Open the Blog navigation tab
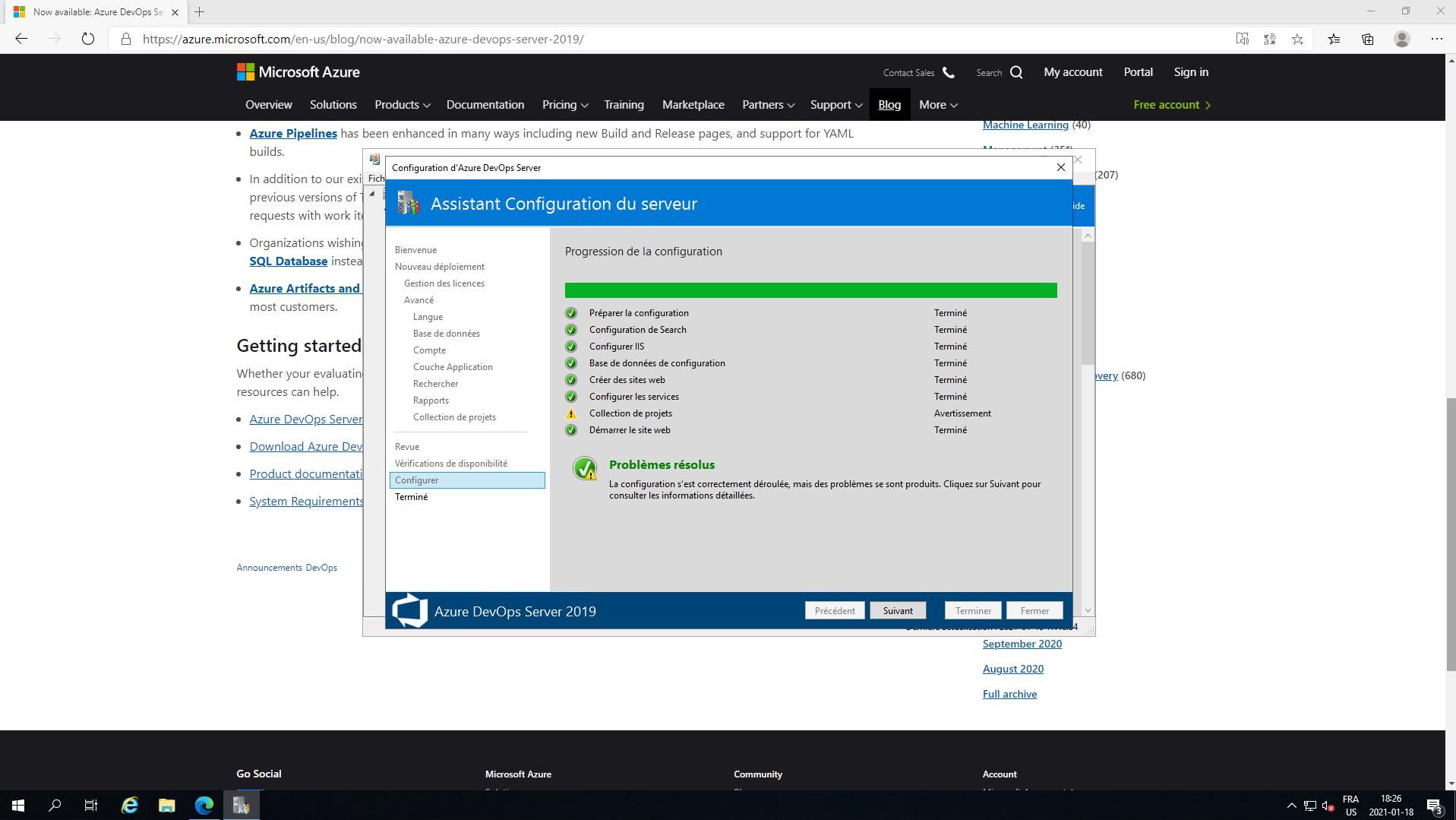 point(889,105)
